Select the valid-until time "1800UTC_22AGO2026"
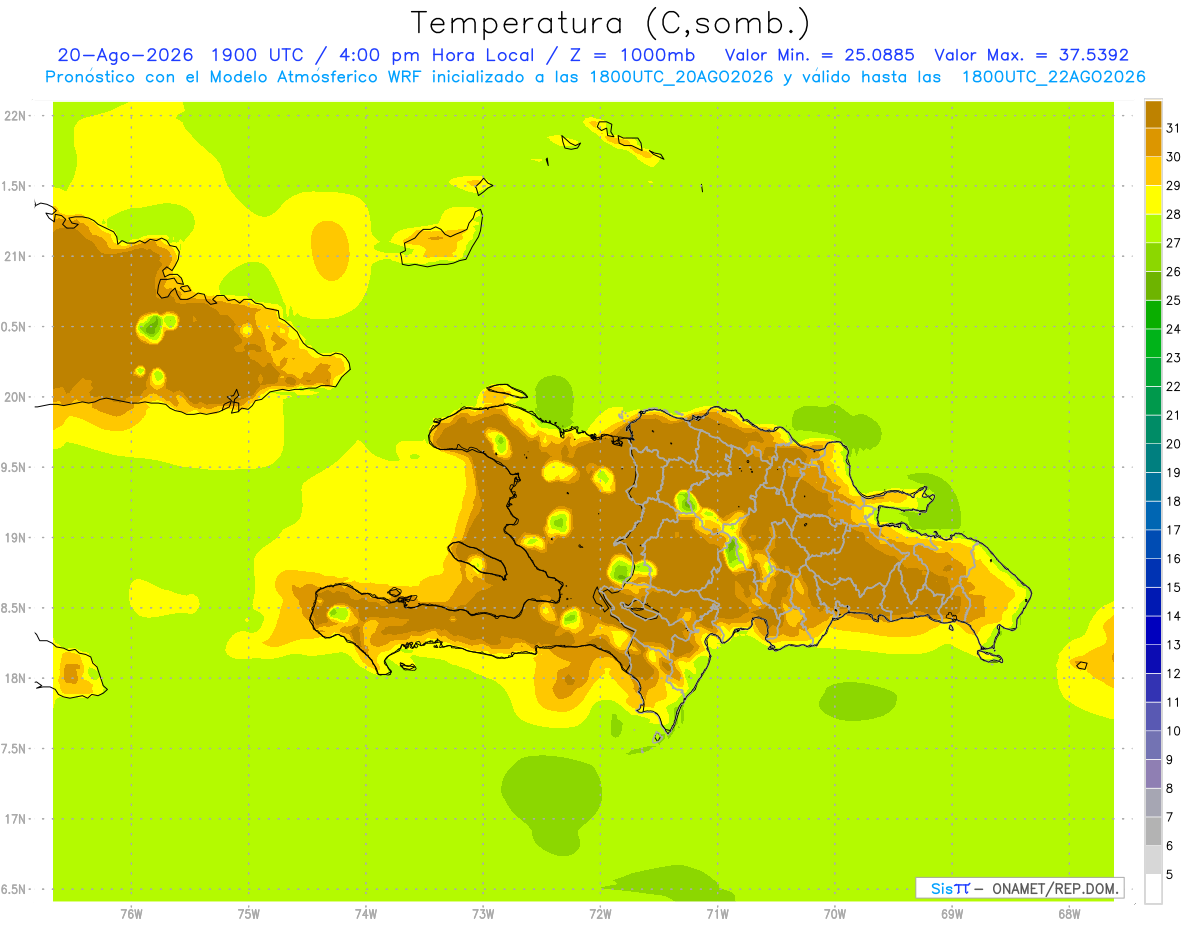This screenshot has height=927, width=1200. pyautogui.click(x=1053, y=77)
